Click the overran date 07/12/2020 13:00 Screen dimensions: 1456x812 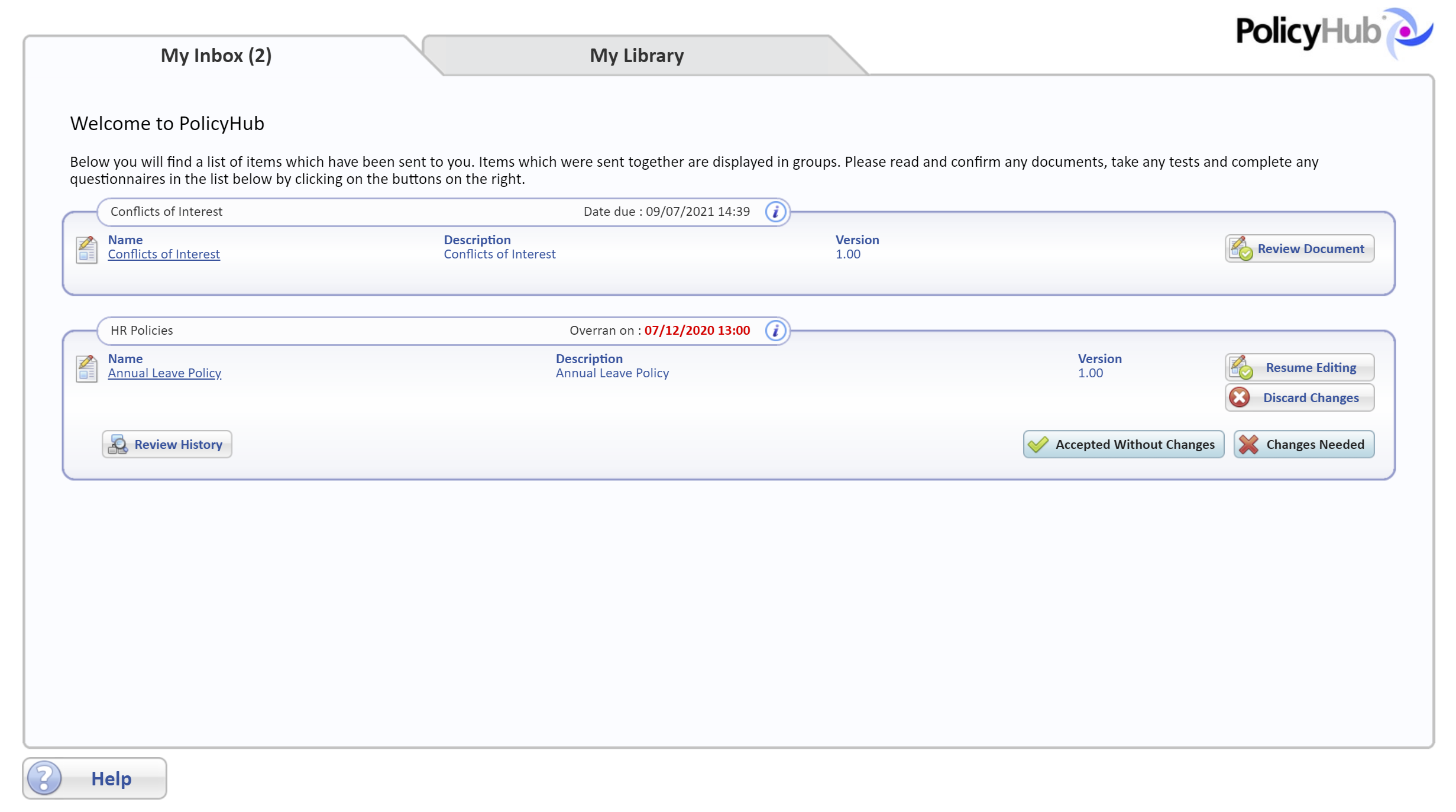(697, 331)
